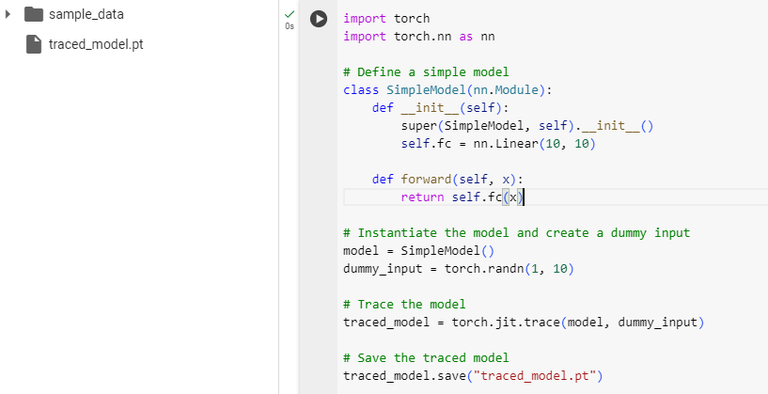
Task: Select the traced_model.pt file icon
Action: 34,45
